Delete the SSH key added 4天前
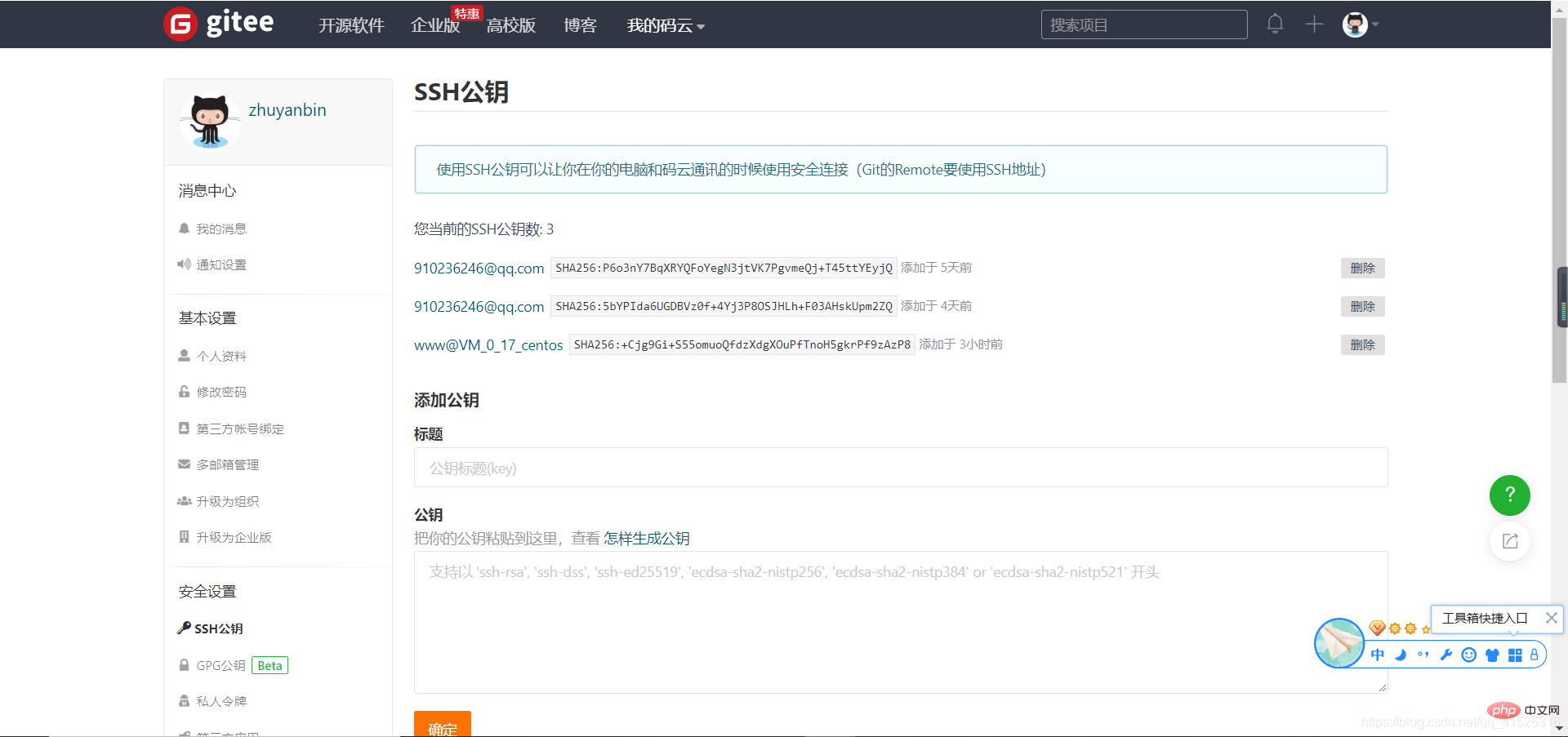The image size is (1568, 737). (1362, 307)
